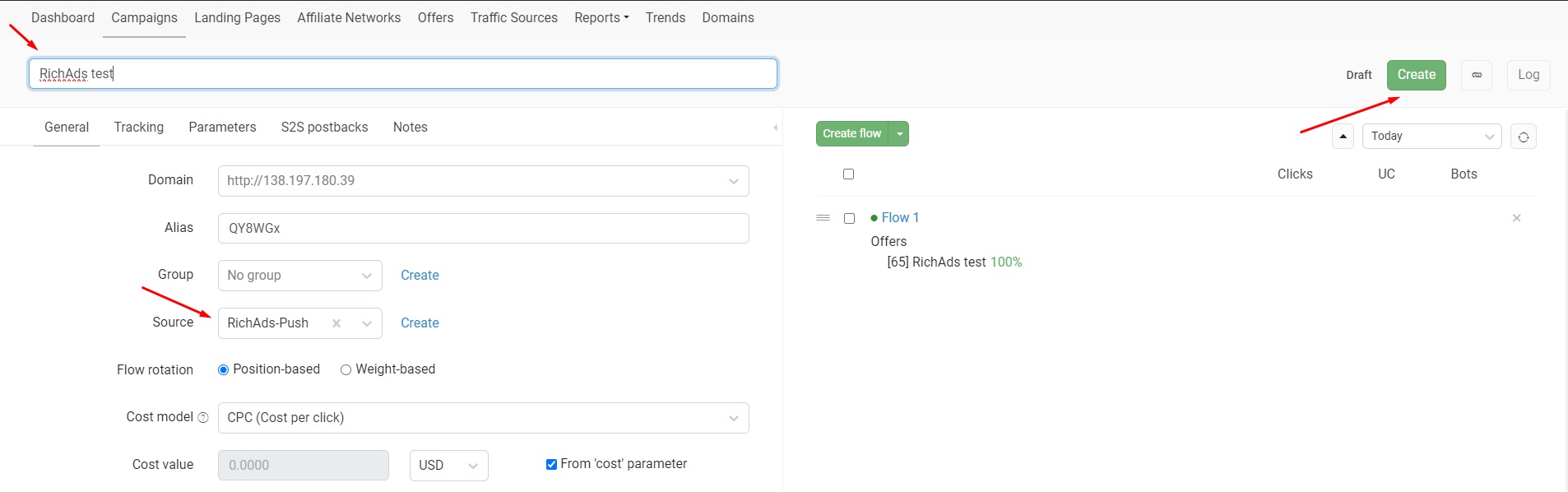Switch to the Tracking tab

click(x=139, y=128)
